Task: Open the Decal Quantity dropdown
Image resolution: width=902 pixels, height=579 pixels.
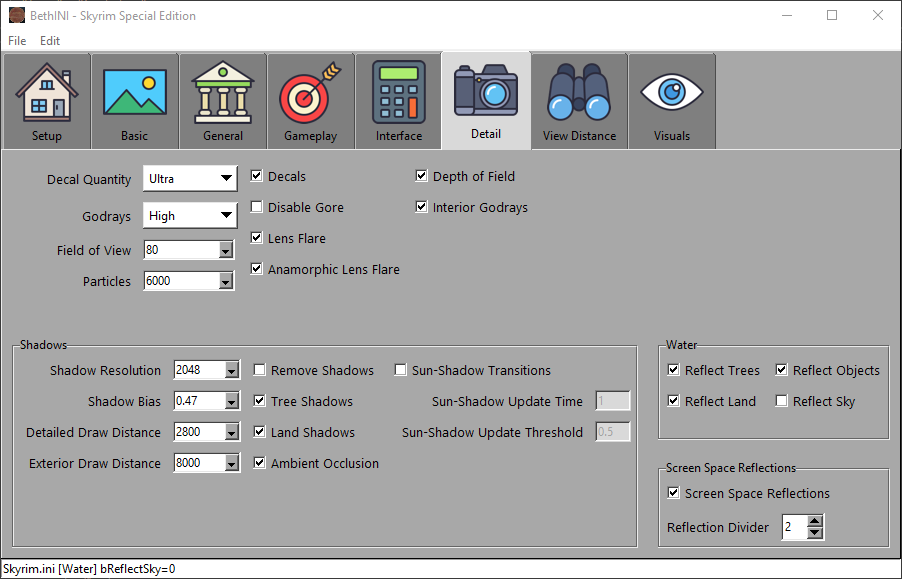Action: point(190,179)
